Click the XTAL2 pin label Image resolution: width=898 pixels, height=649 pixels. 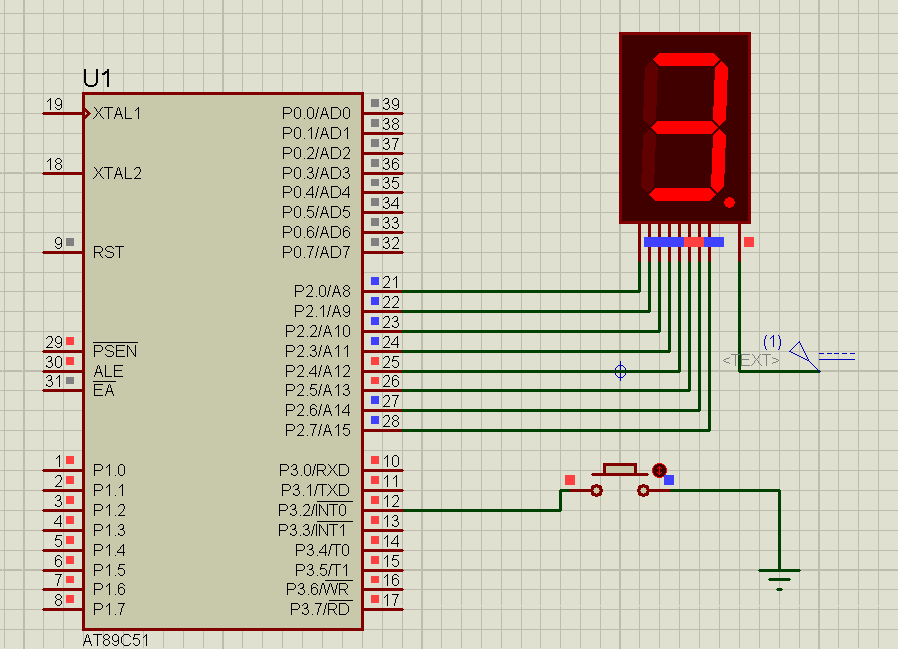tap(117, 173)
